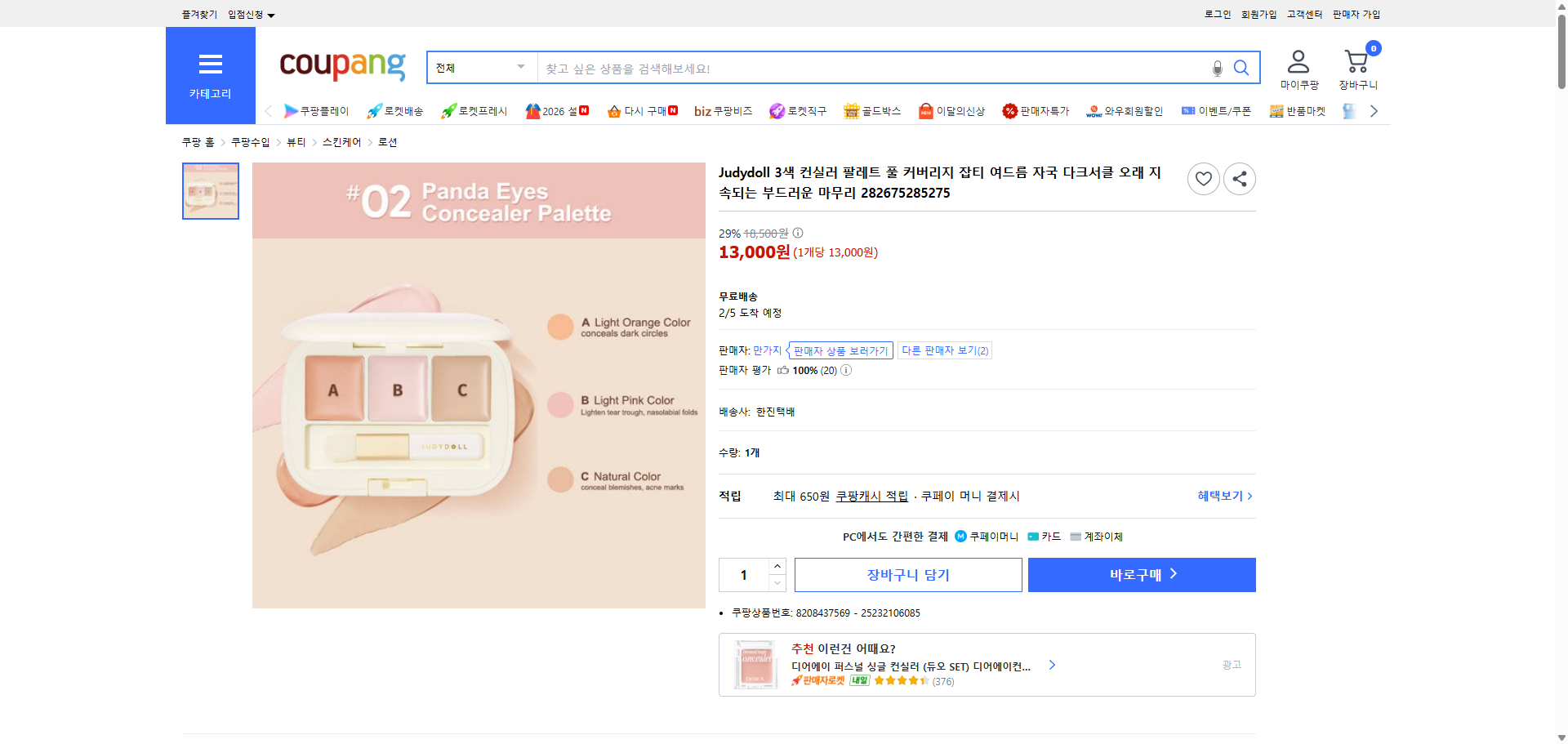
Task: Click the price info tooltip icon
Action: (x=797, y=233)
